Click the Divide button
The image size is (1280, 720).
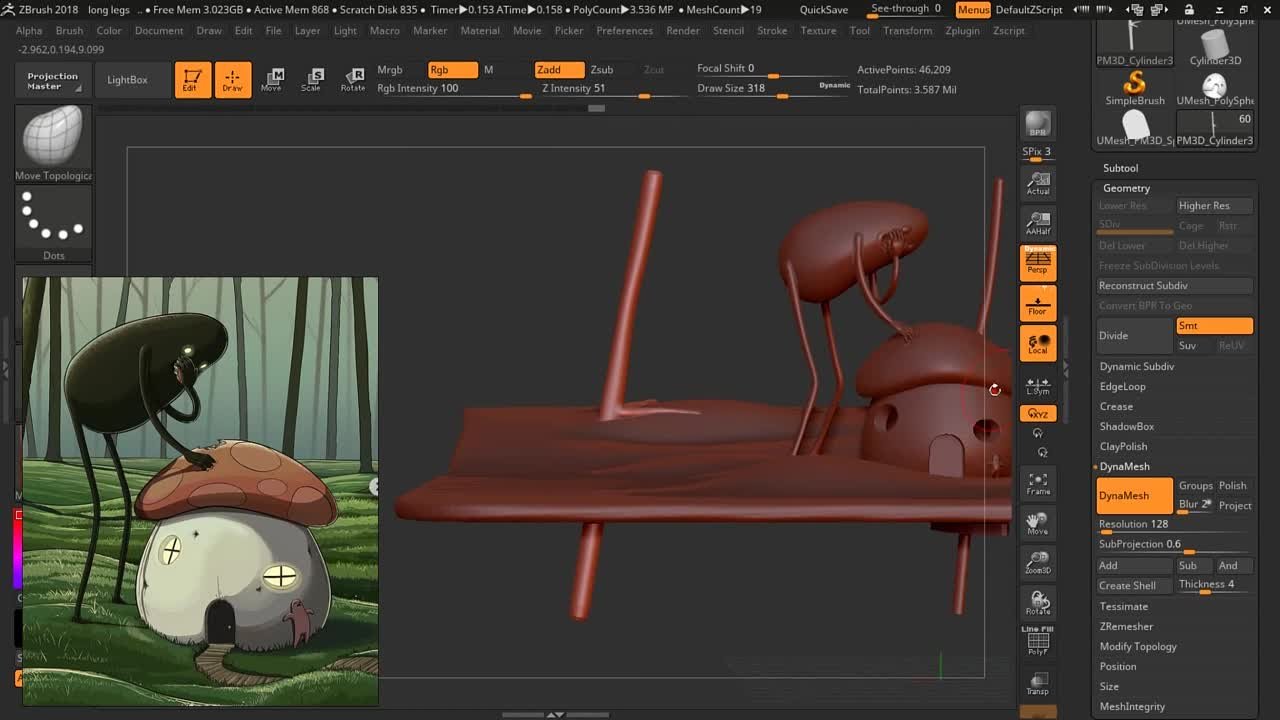coord(1134,336)
